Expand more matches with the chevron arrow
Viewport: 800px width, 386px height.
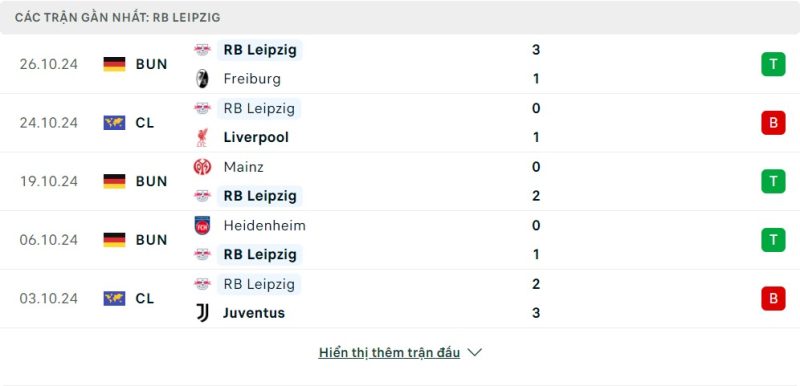[x=474, y=352]
